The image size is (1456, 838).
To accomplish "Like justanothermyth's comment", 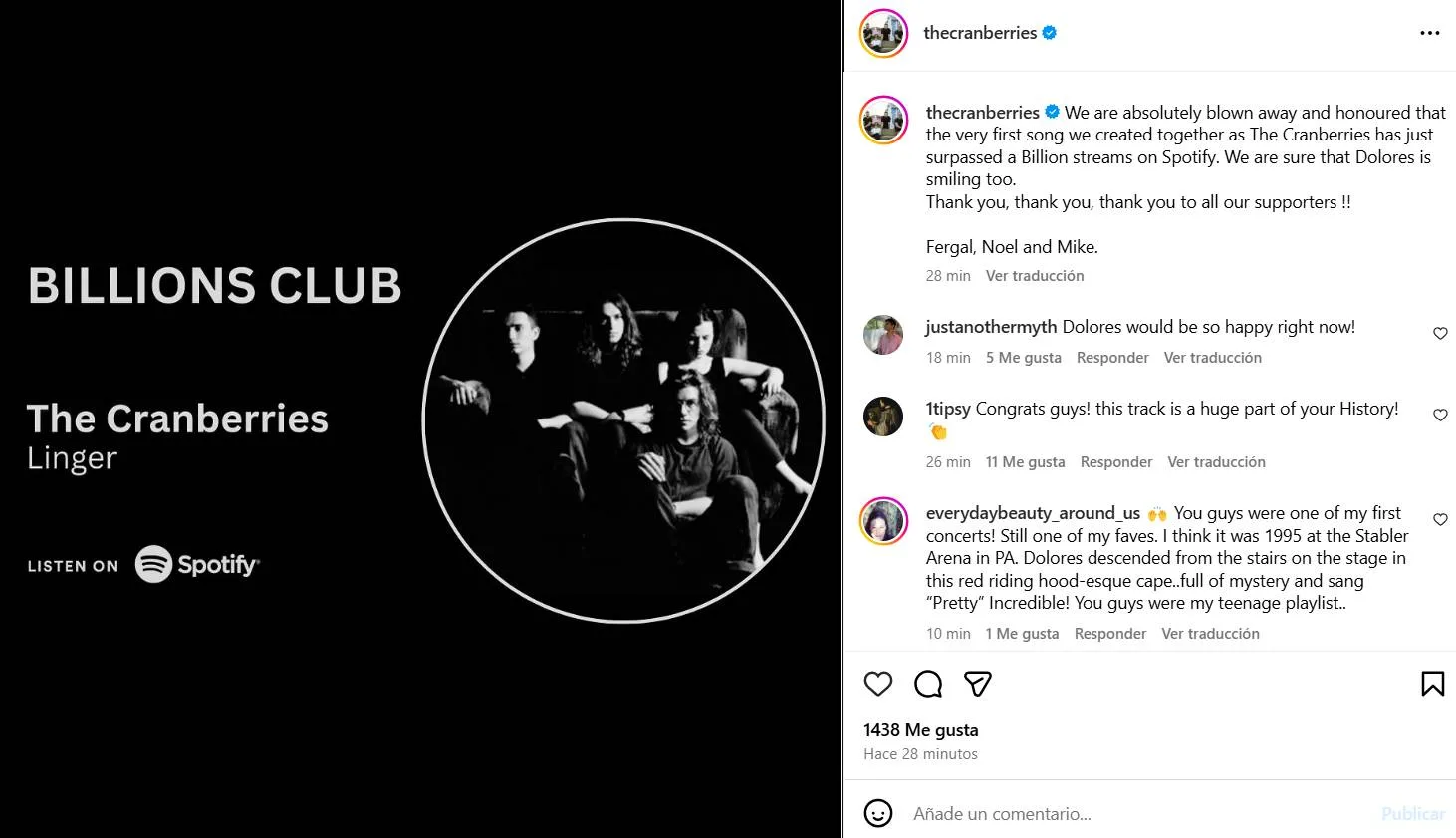I will (1440, 333).
